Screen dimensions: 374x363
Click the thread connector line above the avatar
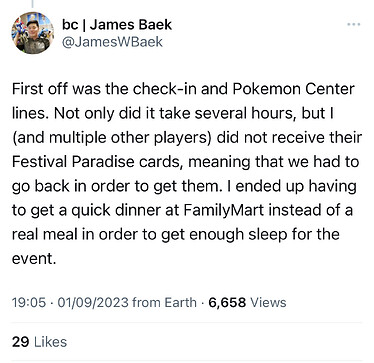tap(33, 4)
